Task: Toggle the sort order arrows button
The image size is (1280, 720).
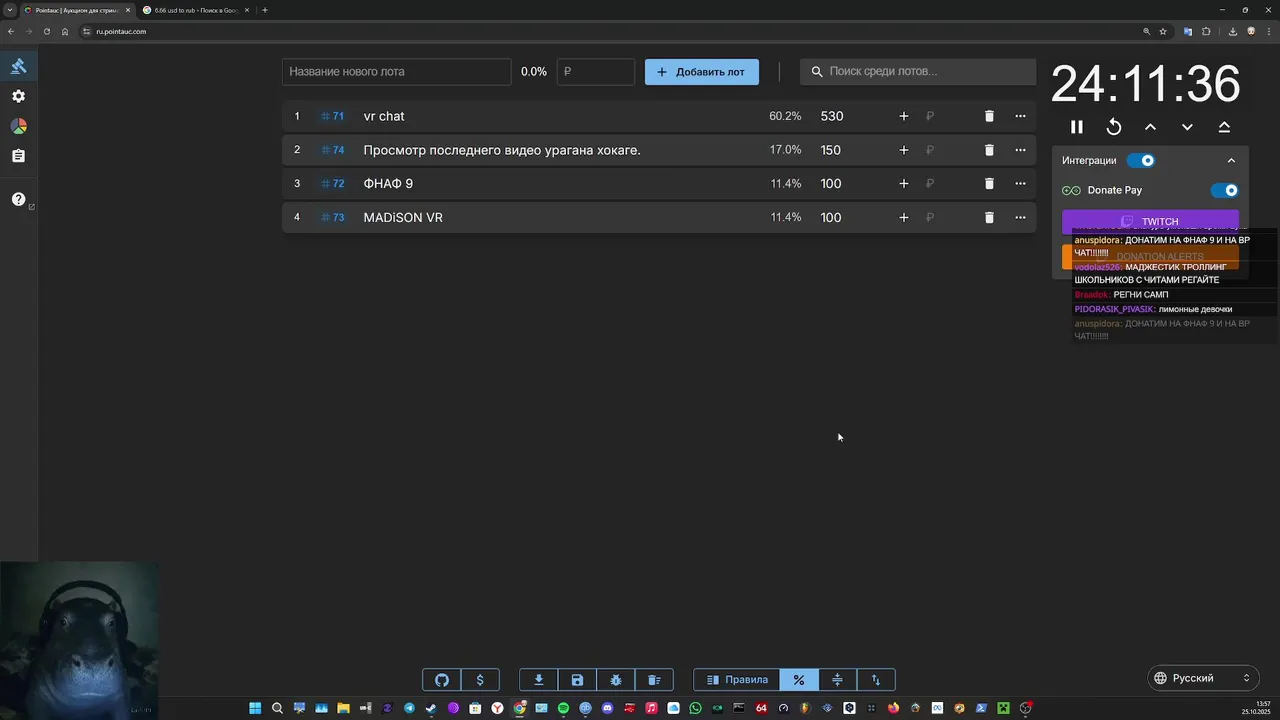Action: pyautogui.click(x=876, y=680)
